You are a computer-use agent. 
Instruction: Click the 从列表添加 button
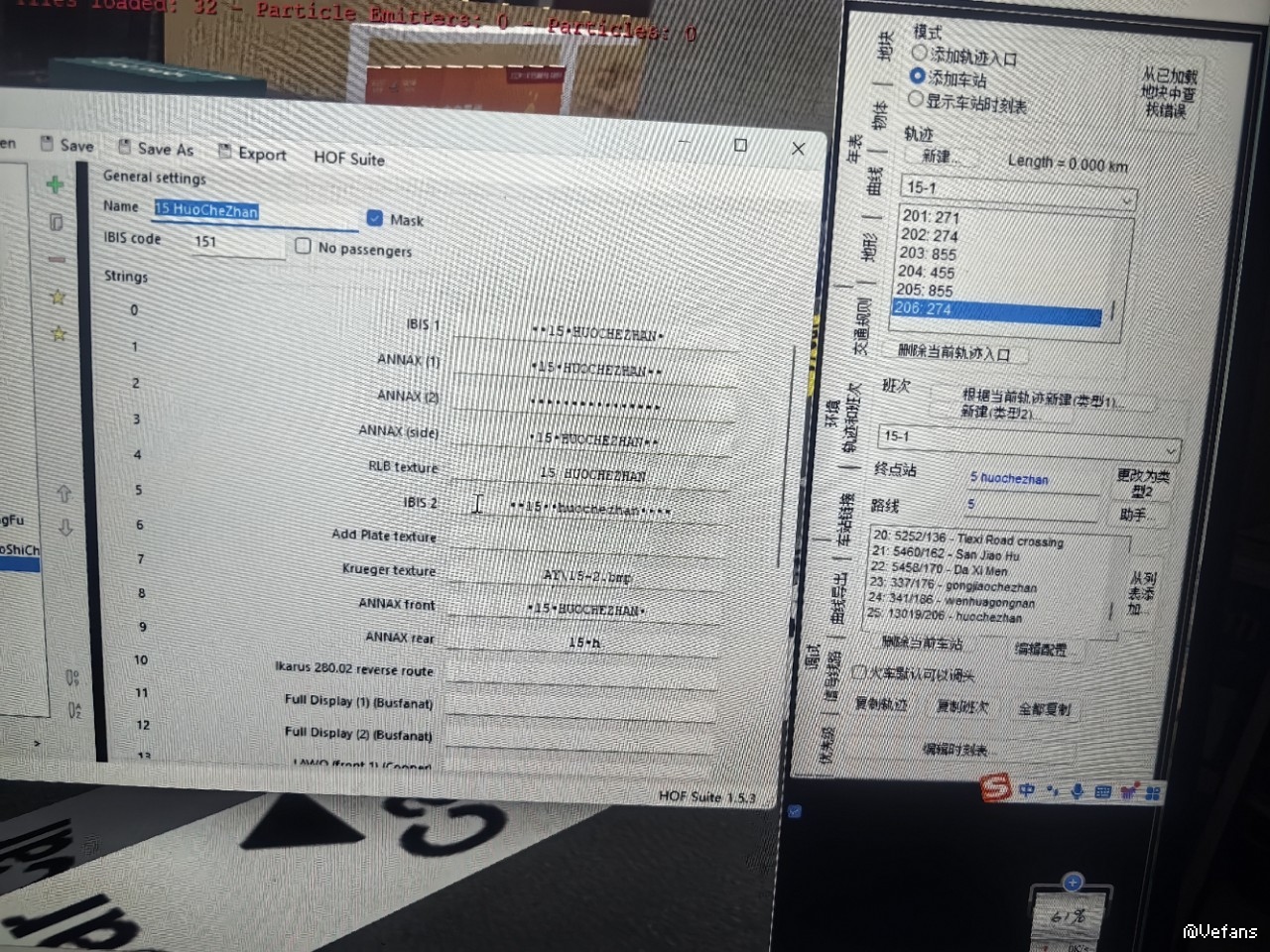(x=1141, y=593)
